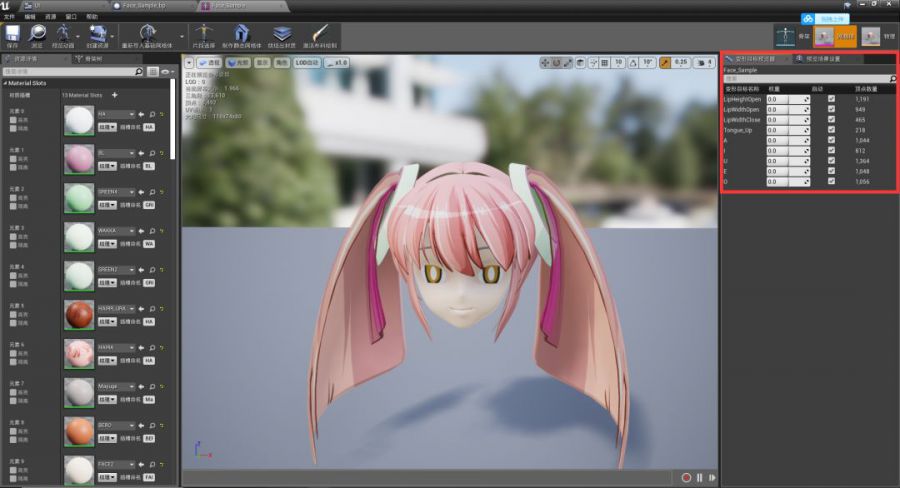This screenshot has width=900, height=488.
Task: Collapse the Material Slots section
Action: pos(5,83)
